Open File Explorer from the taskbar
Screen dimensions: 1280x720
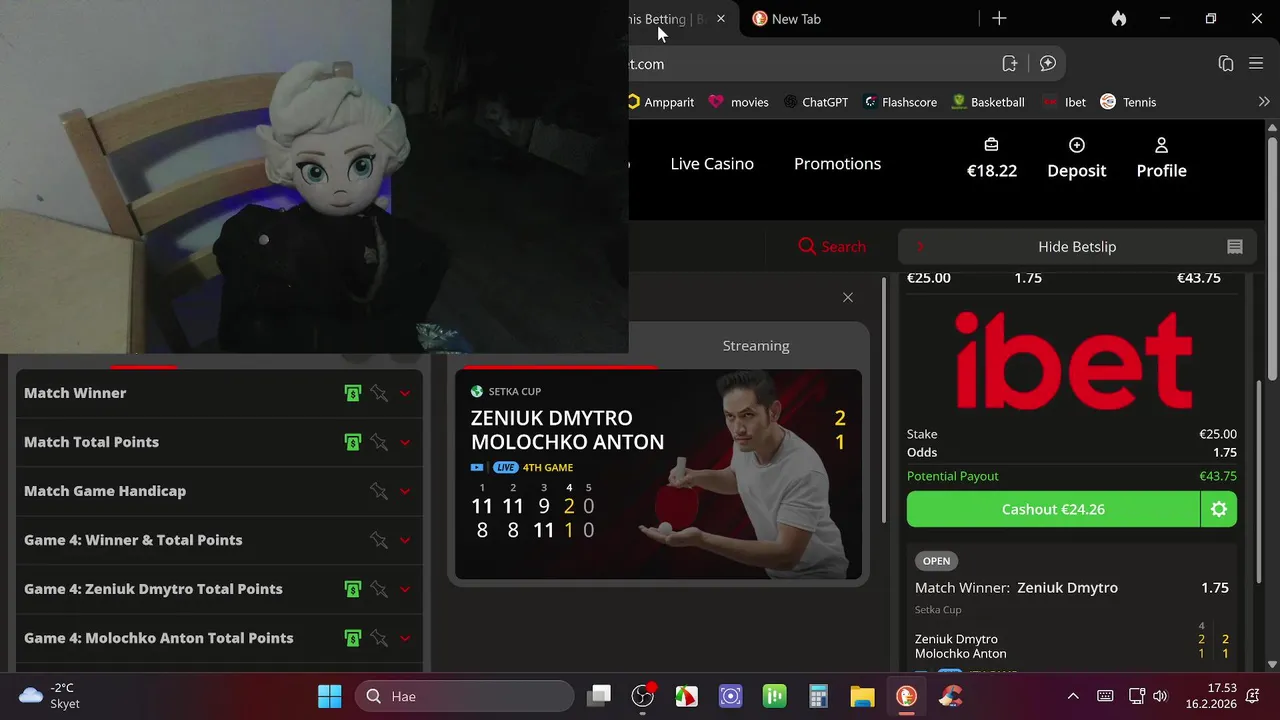862,696
